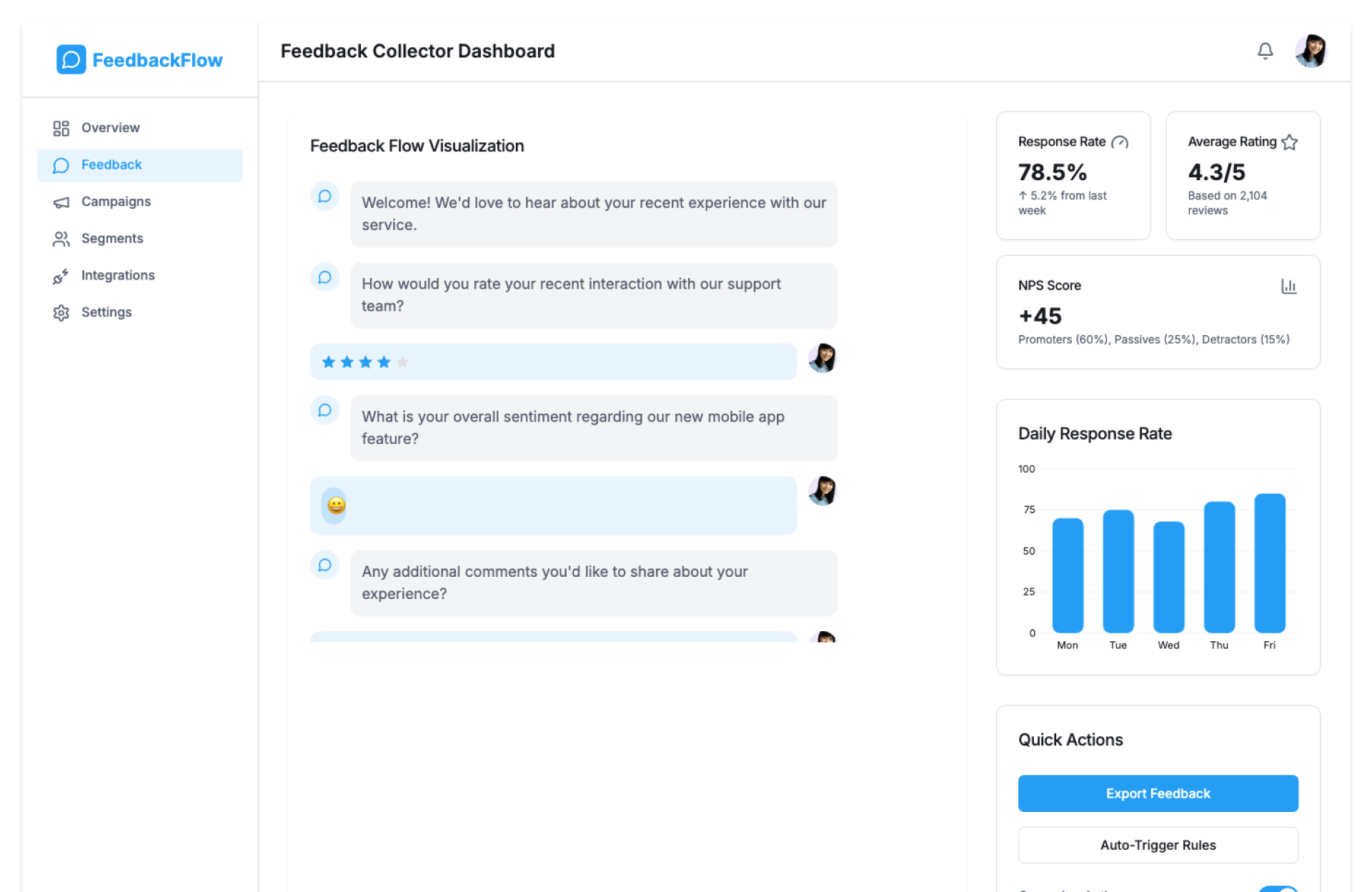Toggle the blue switch below Auto-Trigger Rules
The height and width of the screenshot is (892, 1372).
[x=1278, y=888]
